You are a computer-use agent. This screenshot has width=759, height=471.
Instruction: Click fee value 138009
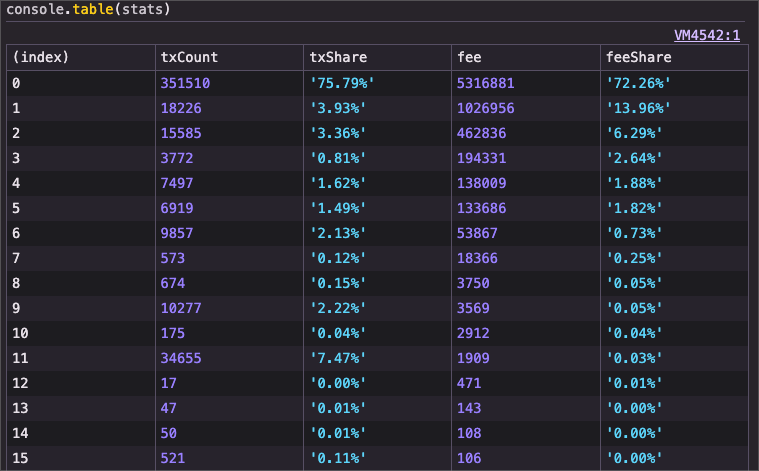point(482,183)
